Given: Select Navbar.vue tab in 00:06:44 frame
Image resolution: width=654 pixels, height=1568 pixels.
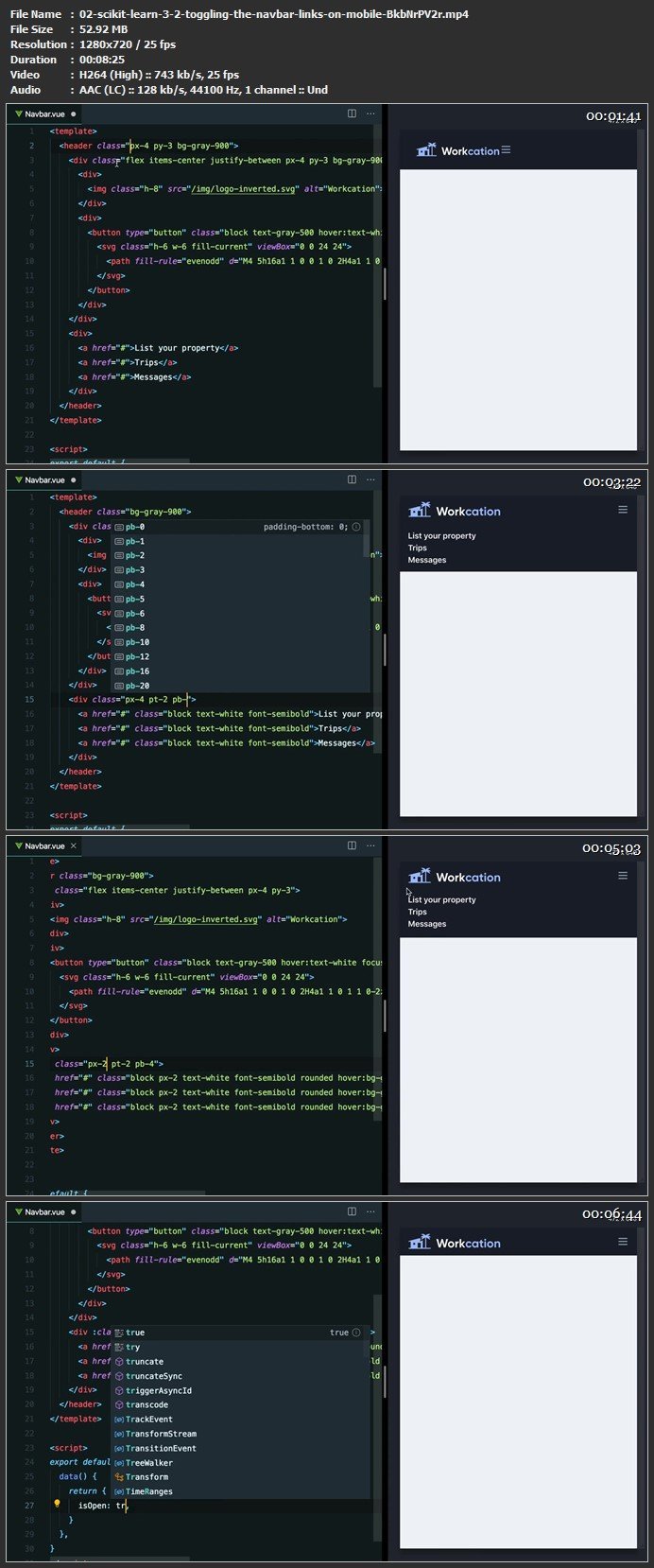Looking at the screenshot, I should tap(43, 1211).
